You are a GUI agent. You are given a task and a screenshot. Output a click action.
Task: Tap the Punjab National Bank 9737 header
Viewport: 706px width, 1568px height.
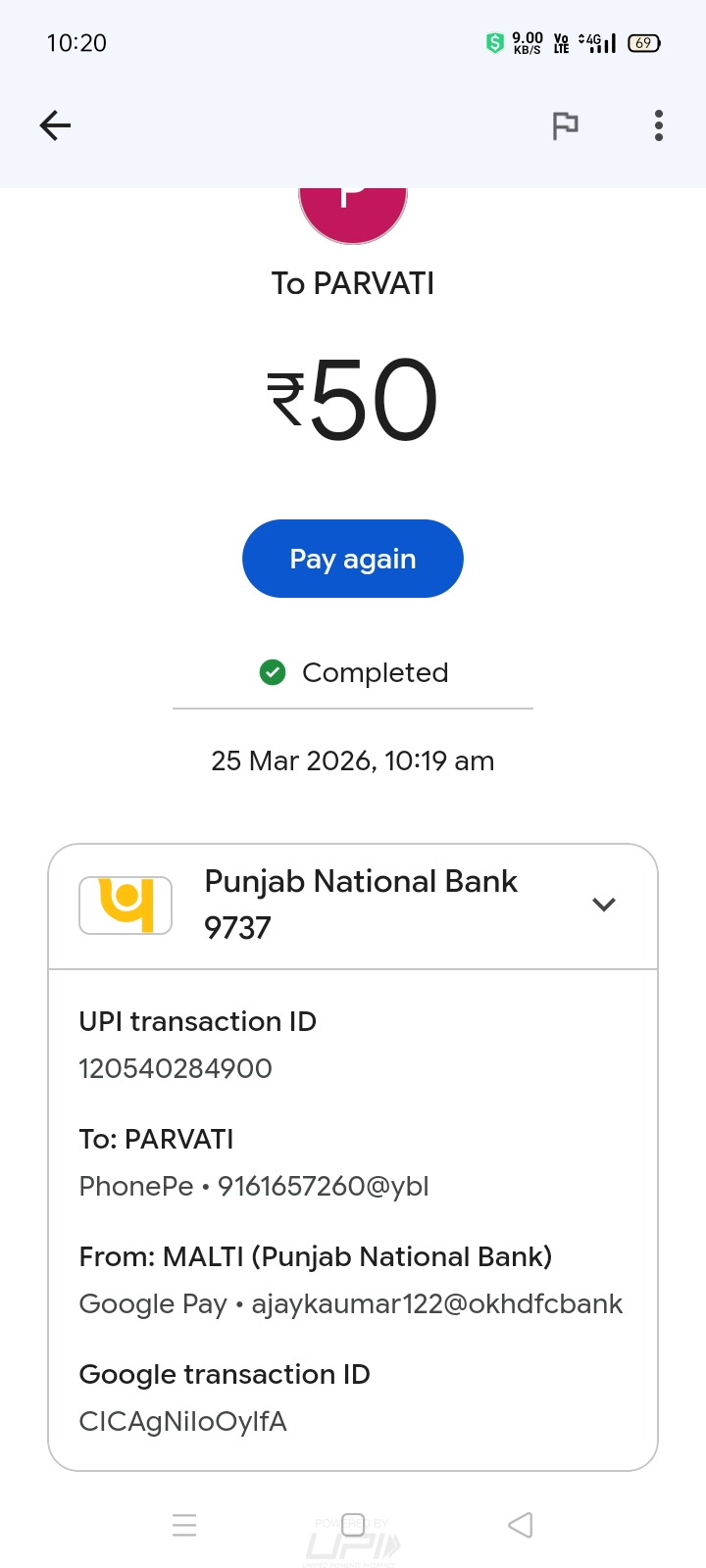pos(361,905)
